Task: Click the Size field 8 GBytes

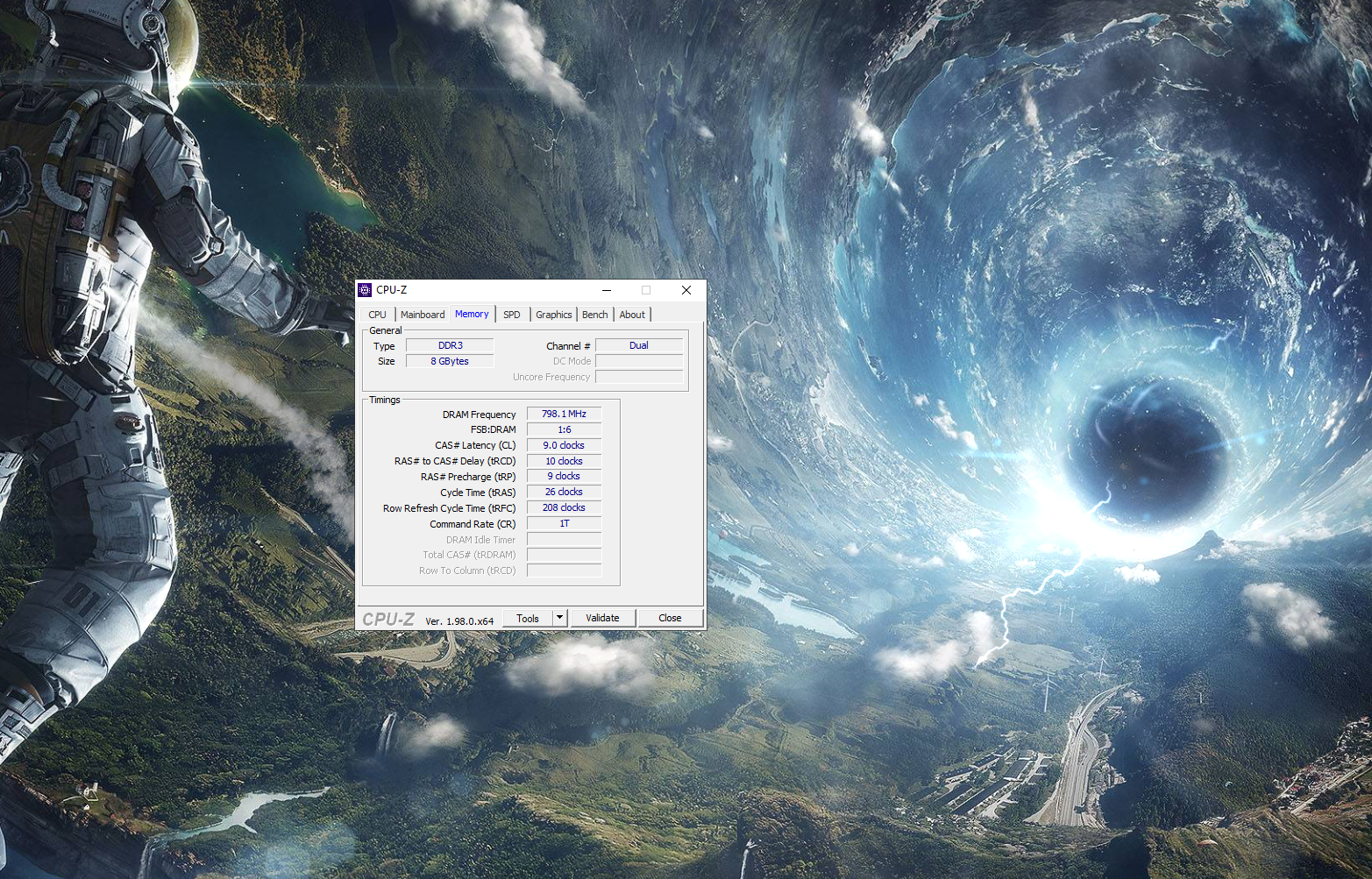Action: click(x=450, y=361)
